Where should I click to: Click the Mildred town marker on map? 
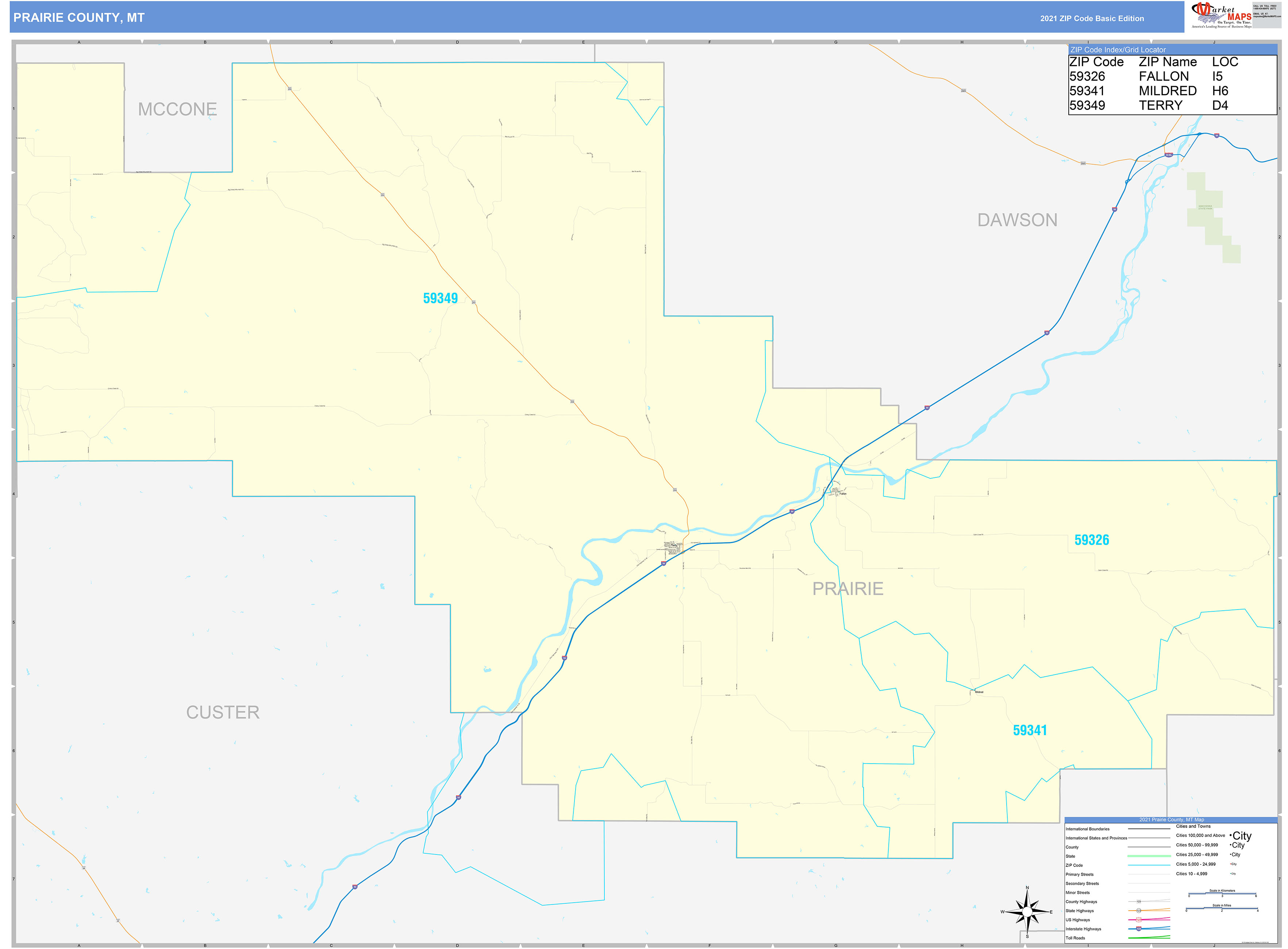pyautogui.click(x=979, y=692)
